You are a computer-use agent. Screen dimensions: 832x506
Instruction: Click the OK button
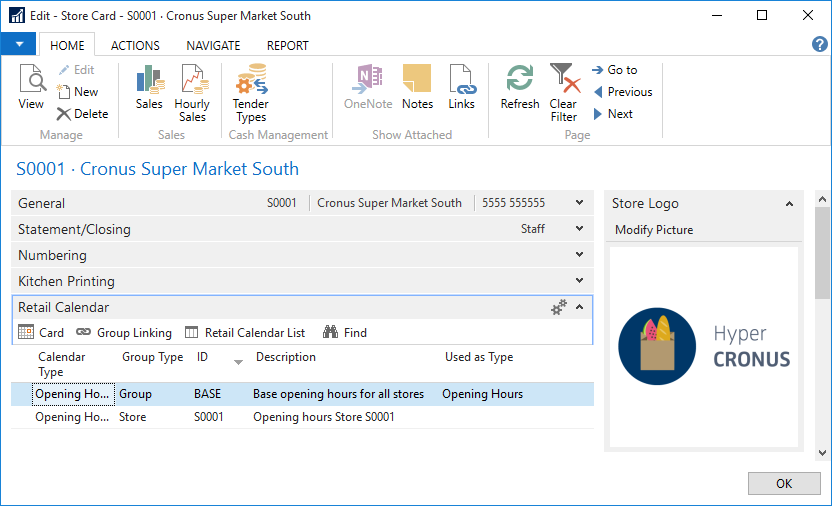point(783,484)
